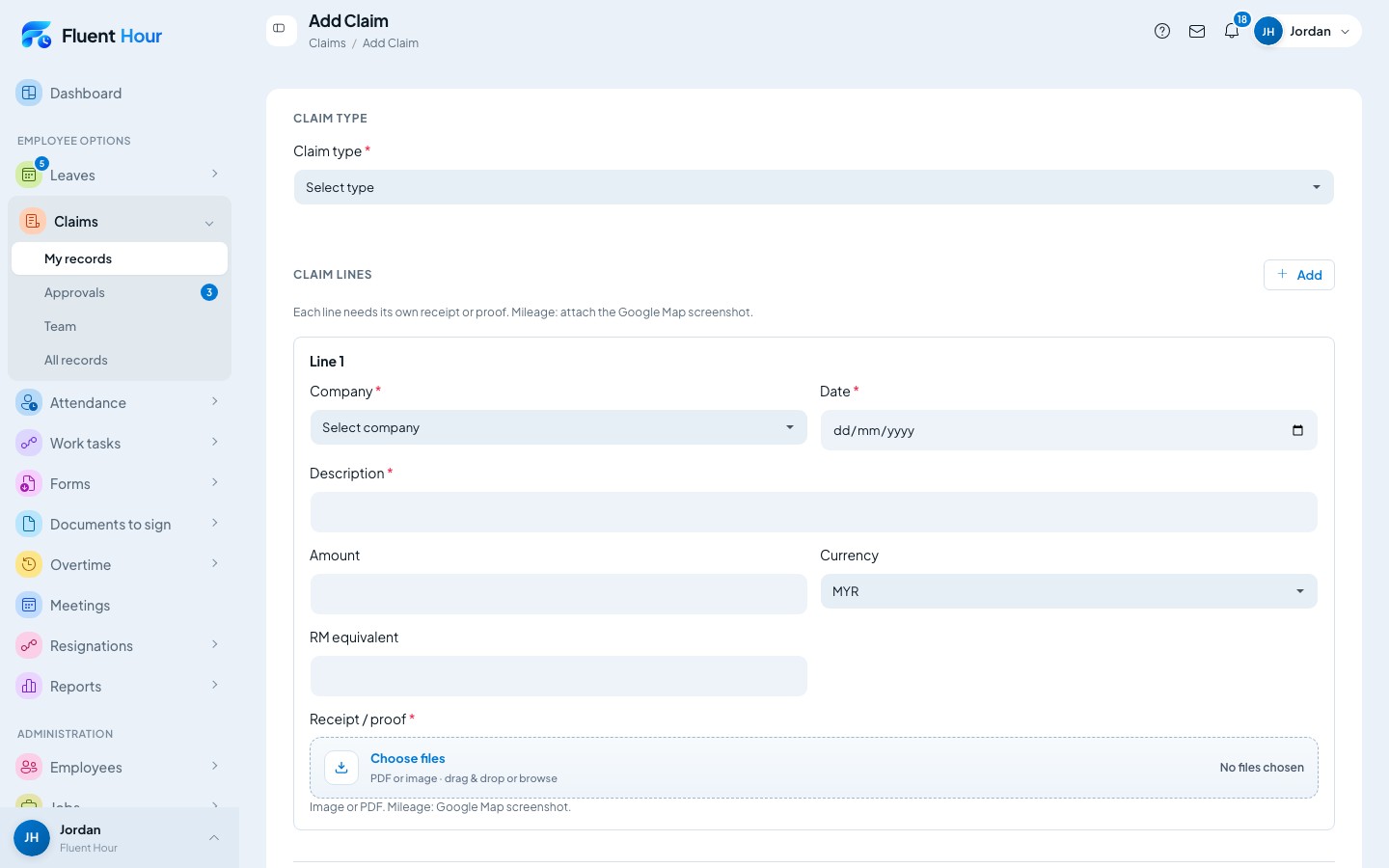Viewport: 1389px width, 868px height.
Task: Open All records in Claims submenu
Action: coord(120,360)
